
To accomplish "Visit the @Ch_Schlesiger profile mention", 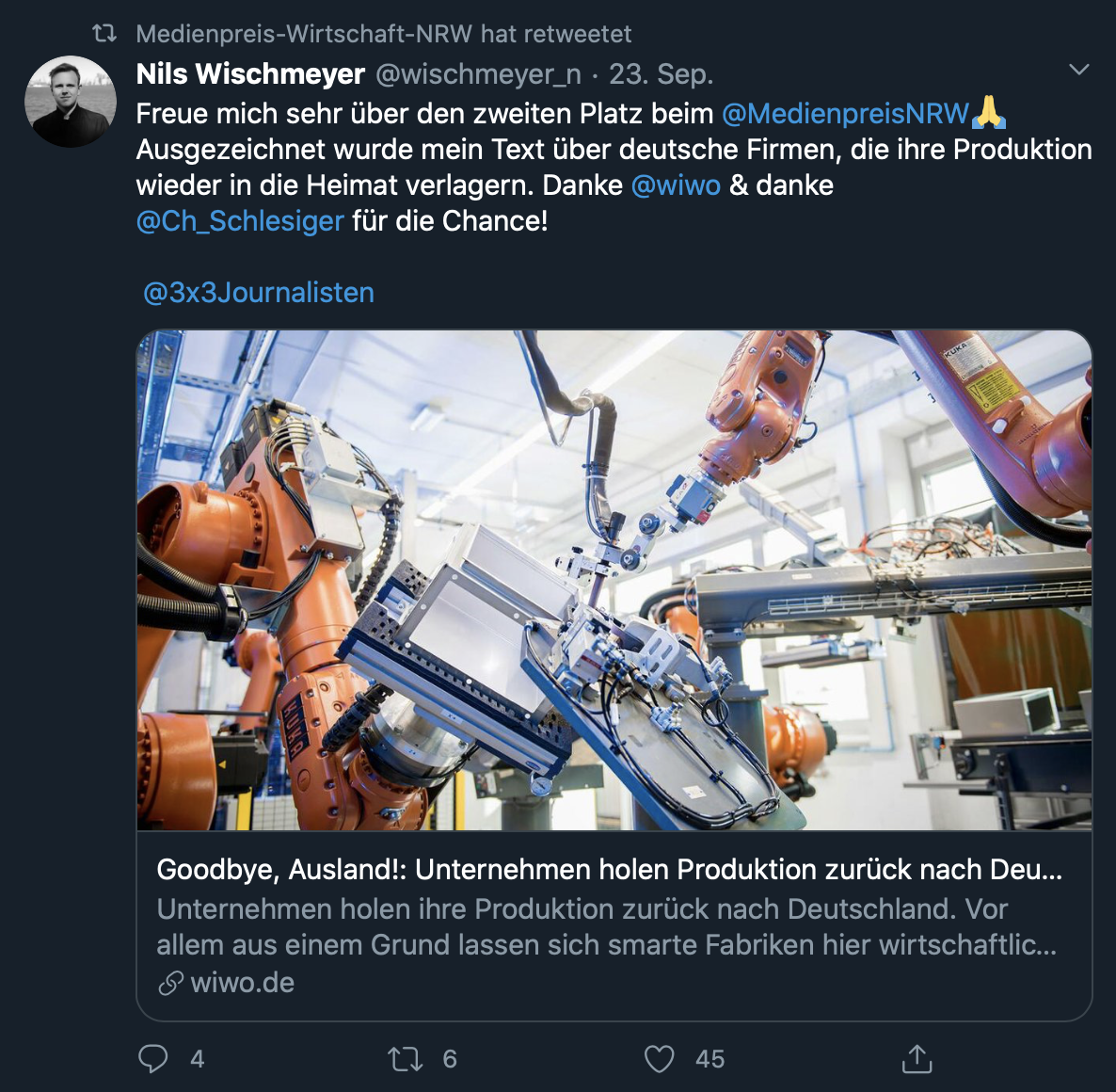I will coord(240,221).
